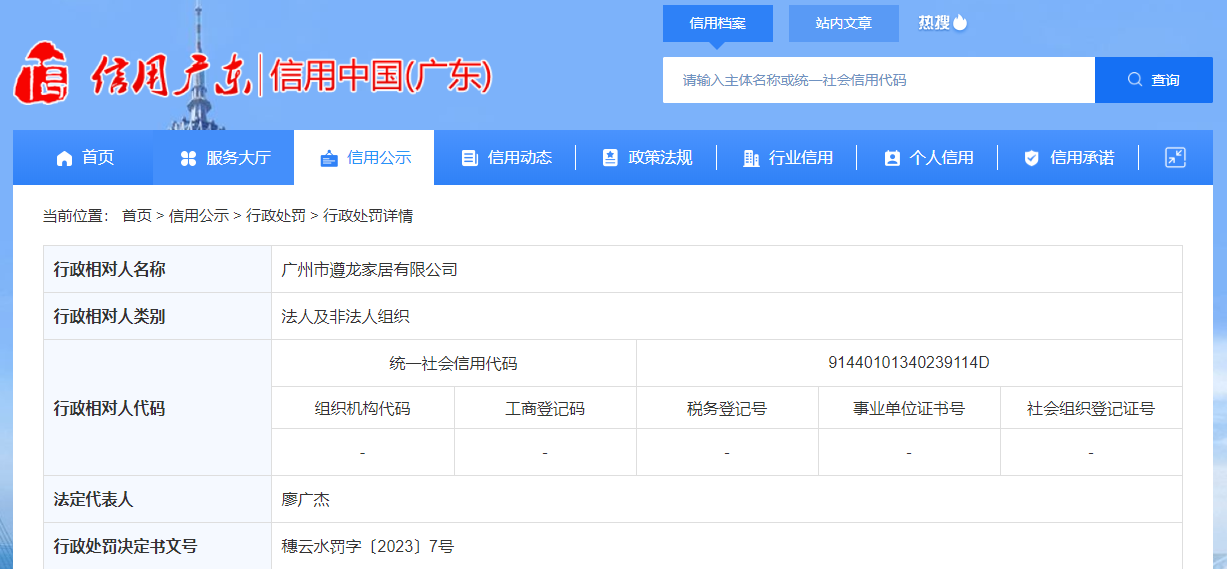Open the 信用公示 menu item
1227x569 pixels.
[x=364, y=158]
